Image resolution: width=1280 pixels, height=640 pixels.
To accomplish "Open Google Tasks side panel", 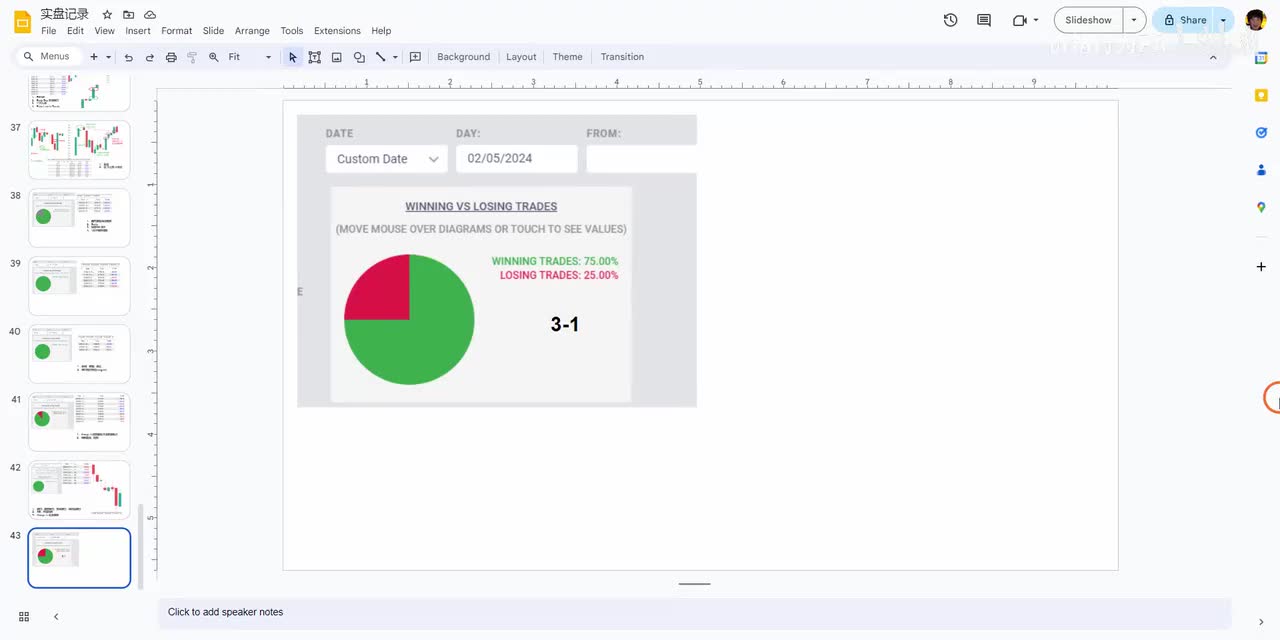I will [1261, 132].
